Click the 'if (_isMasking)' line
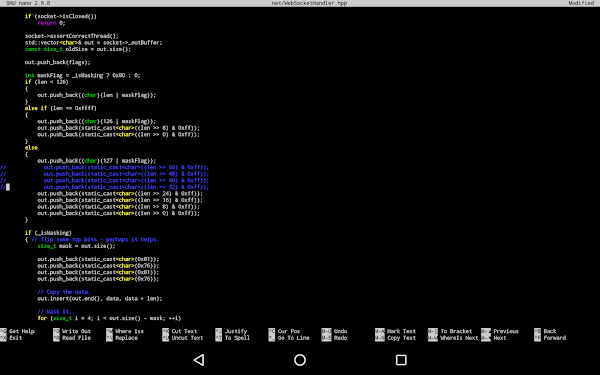Viewport: 600px width, 375px height. (x=48, y=233)
